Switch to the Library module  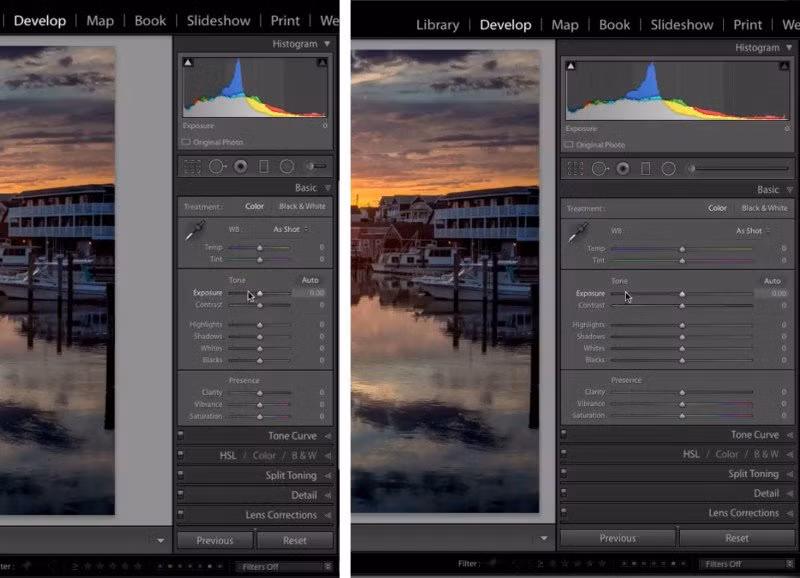pos(437,24)
